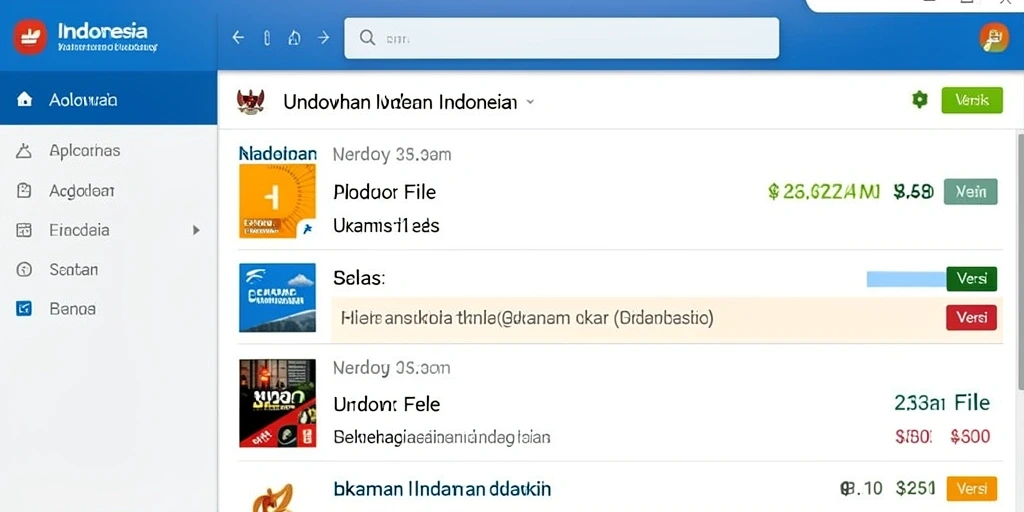Open the user avatar in top right
The height and width of the screenshot is (512, 1024).
(x=994, y=37)
